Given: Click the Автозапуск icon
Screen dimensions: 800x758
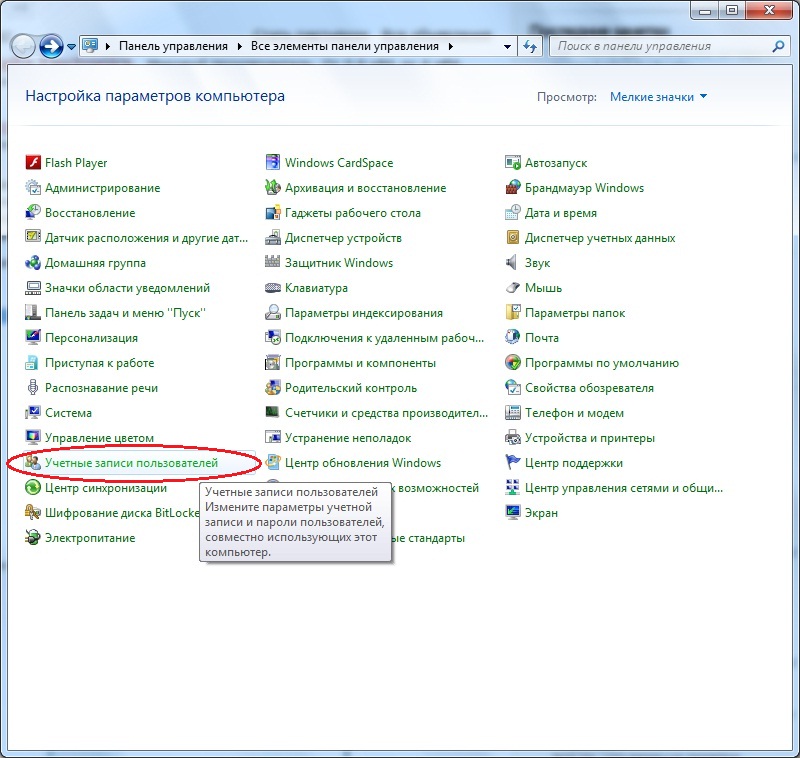Looking at the screenshot, I should pos(513,163).
